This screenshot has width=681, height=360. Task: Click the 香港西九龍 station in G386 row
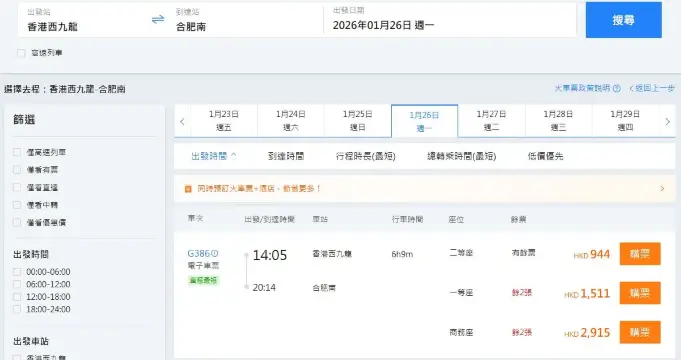coord(332,254)
